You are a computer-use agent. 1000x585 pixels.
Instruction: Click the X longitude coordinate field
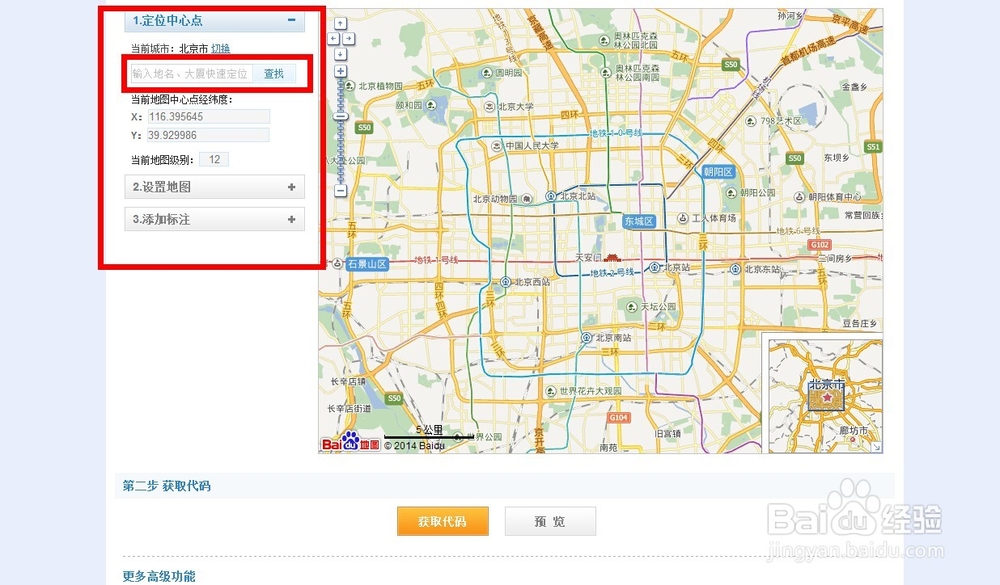pyautogui.click(x=209, y=117)
